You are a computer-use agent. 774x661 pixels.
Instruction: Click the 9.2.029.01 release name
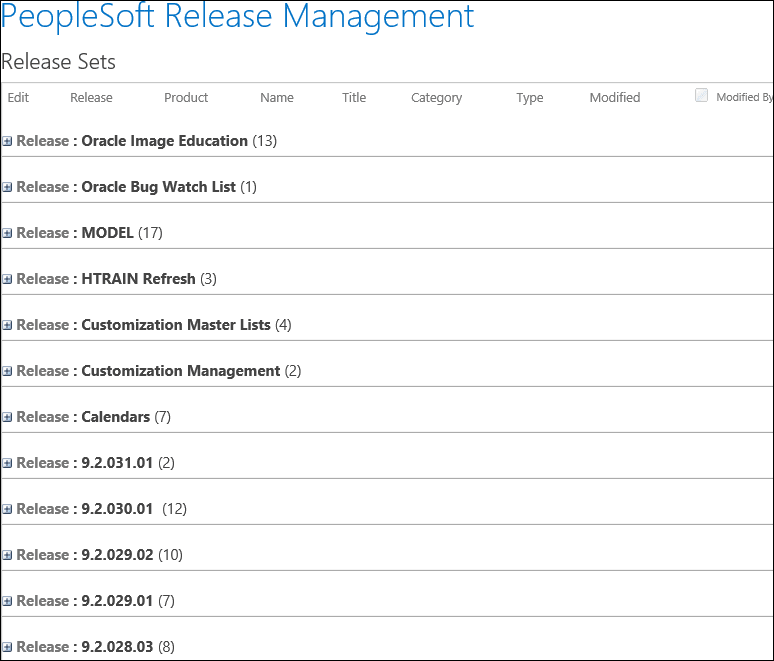point(117,600)
